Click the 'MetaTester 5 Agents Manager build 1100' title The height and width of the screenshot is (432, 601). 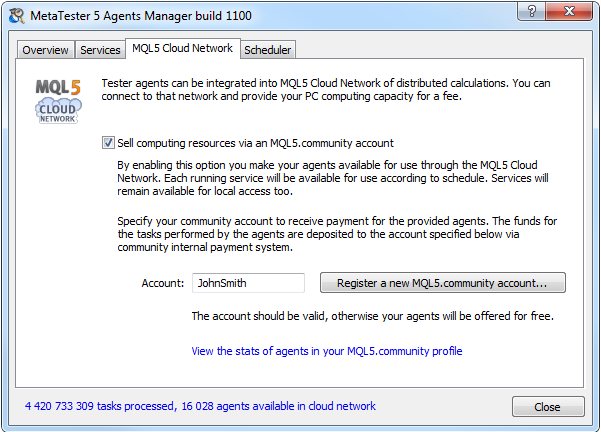[x=141, y=16]
